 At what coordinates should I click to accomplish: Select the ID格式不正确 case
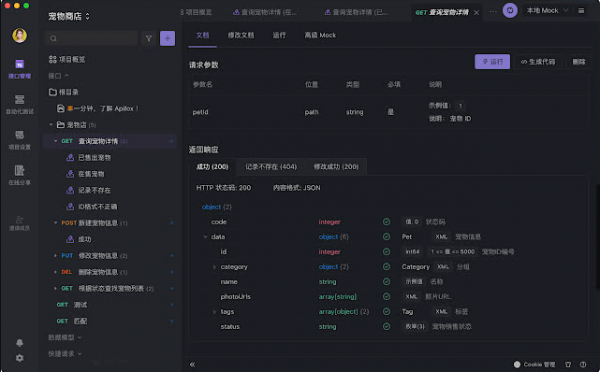tap(92, 207)
